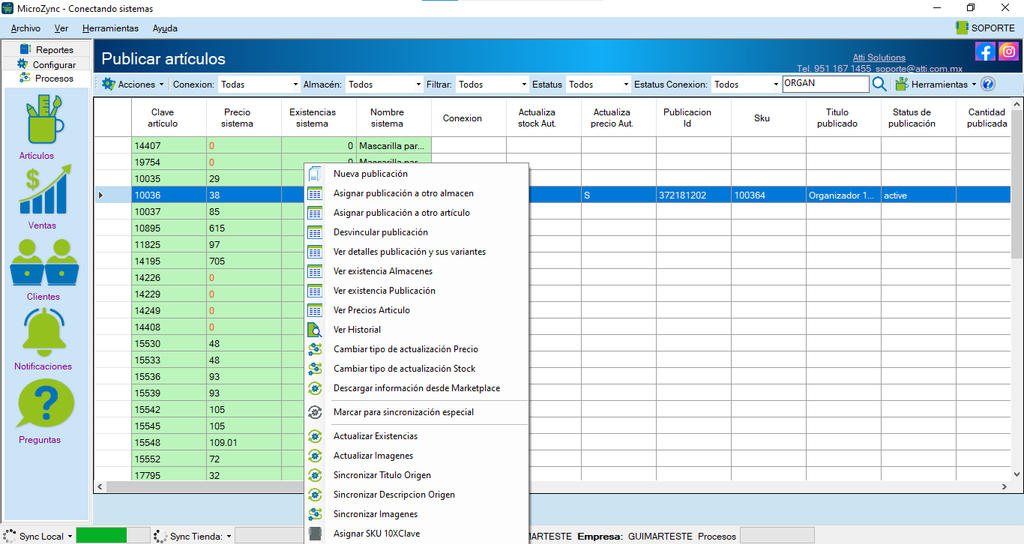Click the ORGAN search text field
The width and height of the screenshot is (1024, 544).
pyautogui.click(x=825, y=84)
